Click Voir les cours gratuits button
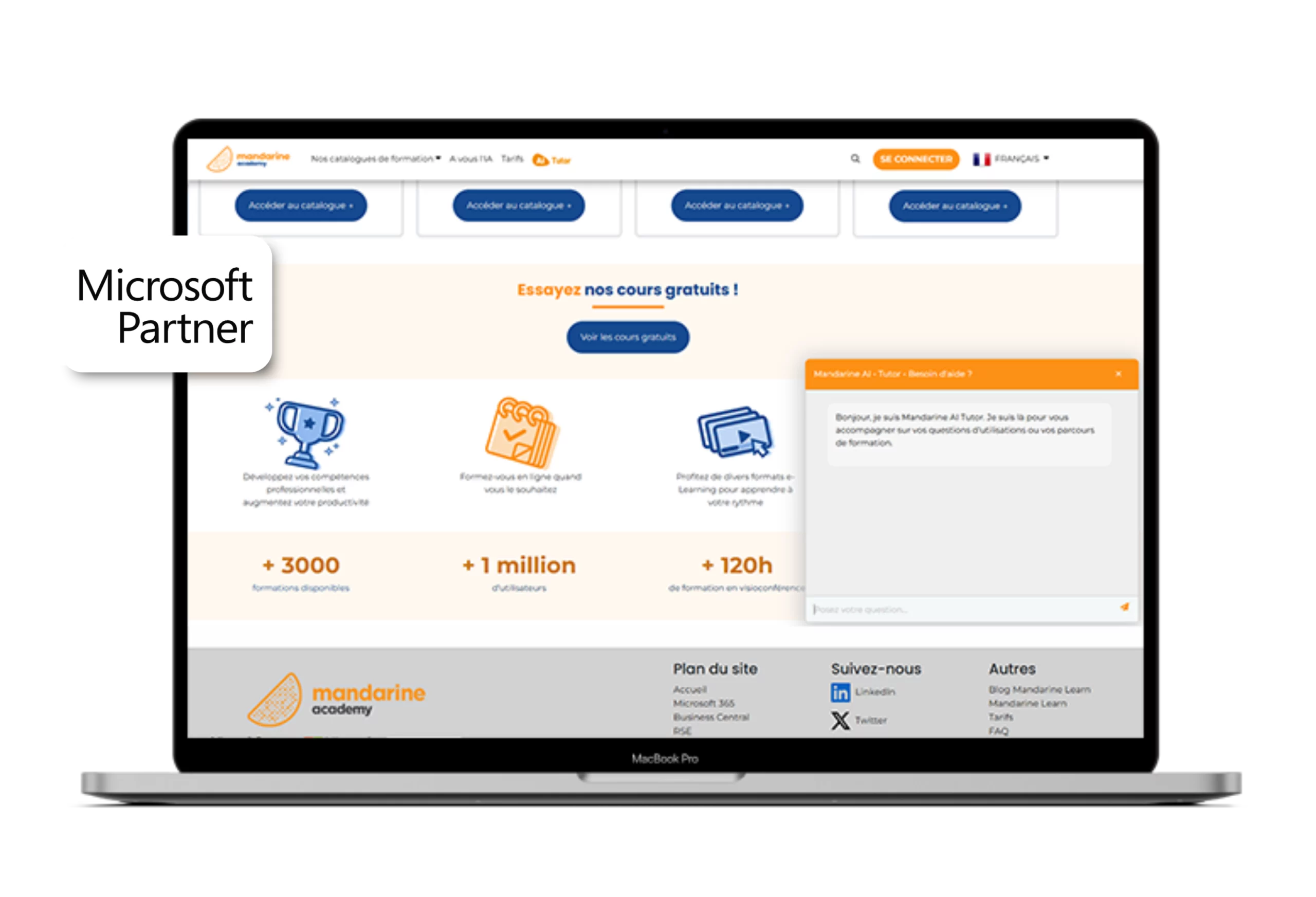Screen dimensions: 1316x897 (628, 337)
